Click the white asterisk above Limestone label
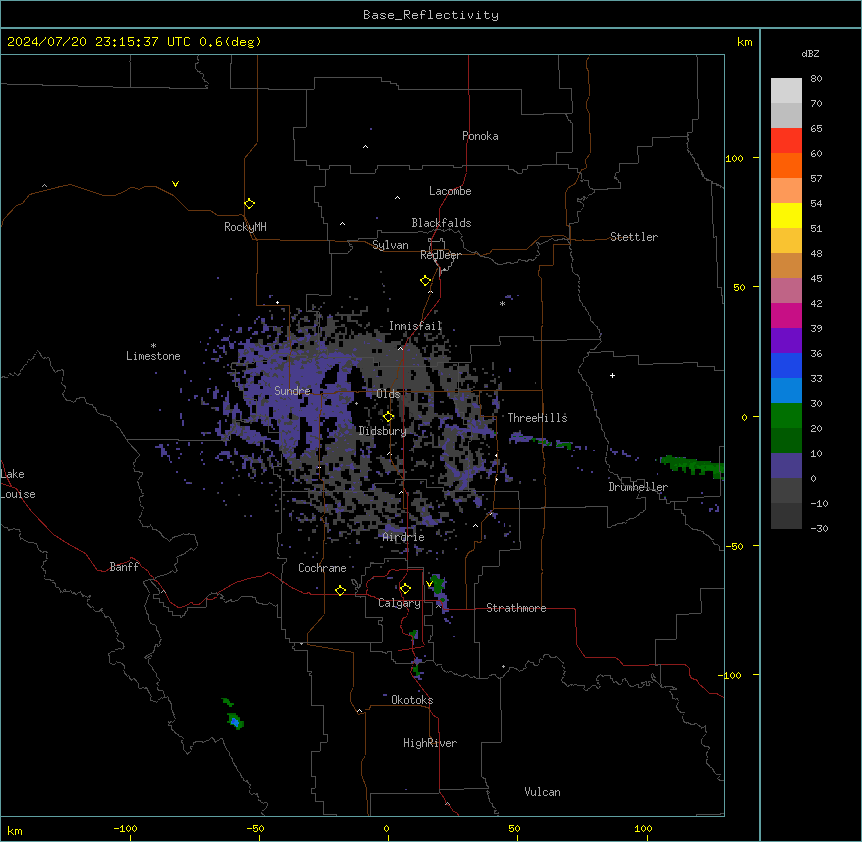The width and height of the screenshot is (862, 842). (x=153, y=346)
